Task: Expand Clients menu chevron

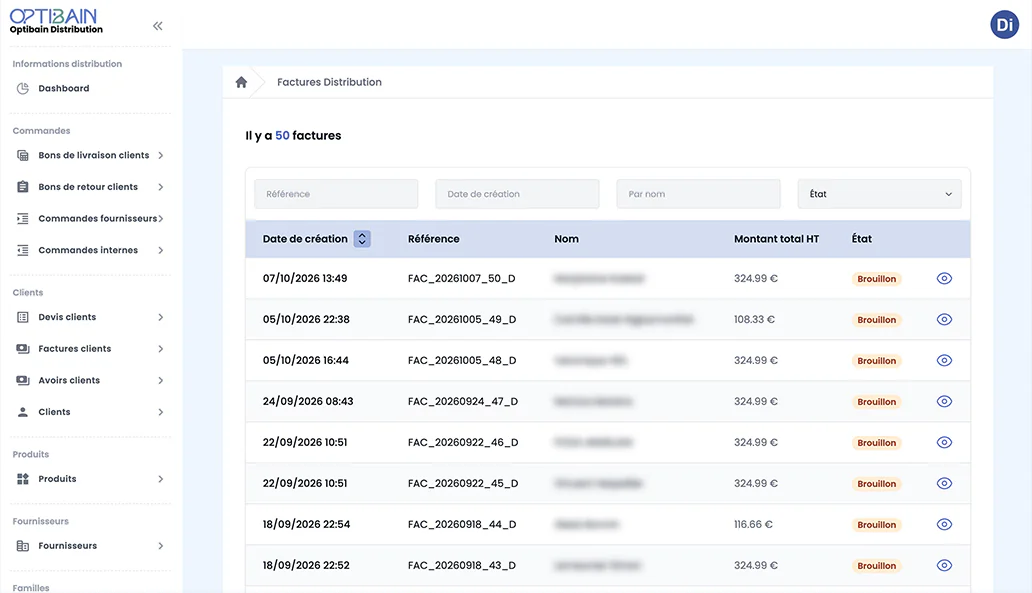Action: [161, 412]
